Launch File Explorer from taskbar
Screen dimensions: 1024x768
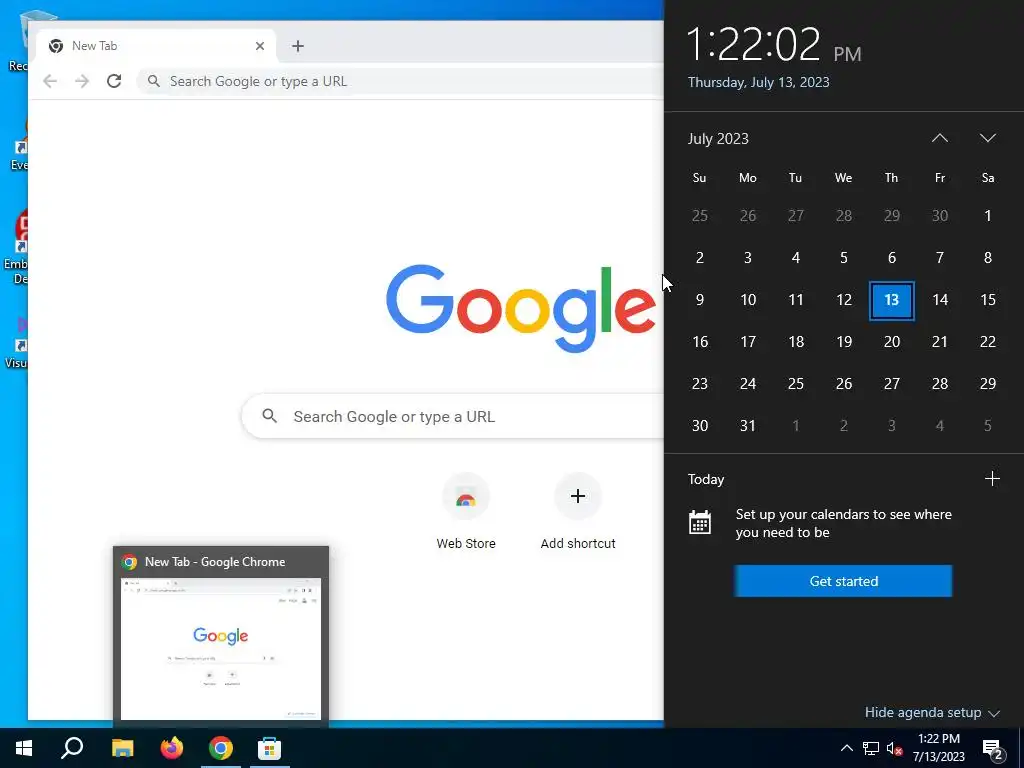point(122,748)
